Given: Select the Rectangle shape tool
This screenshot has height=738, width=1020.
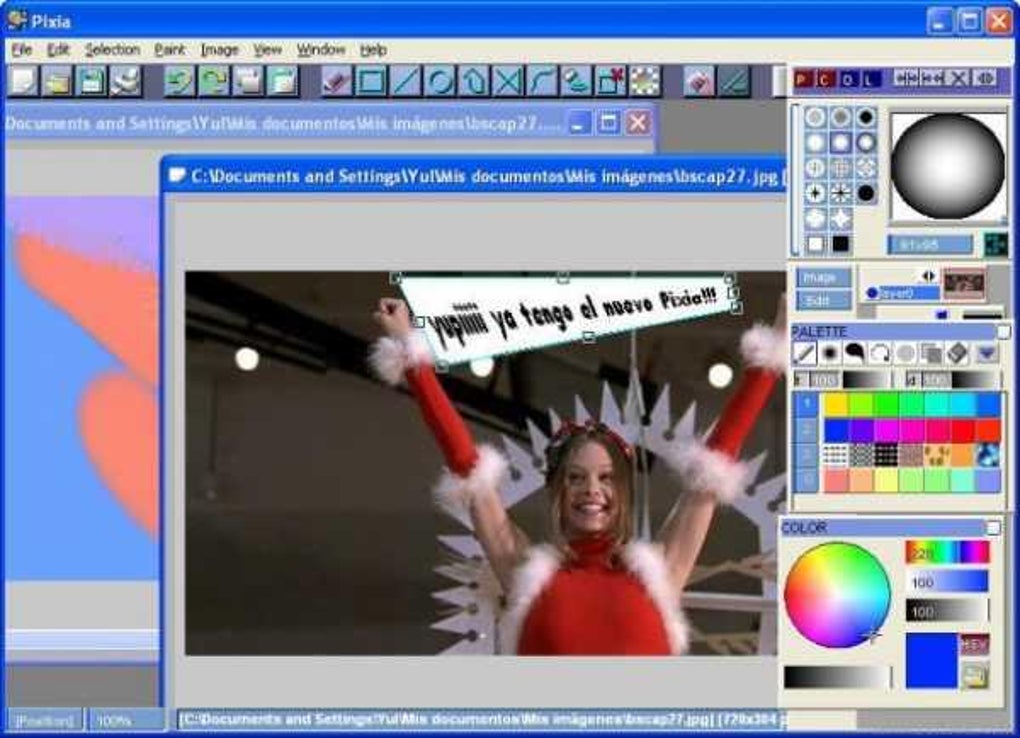Looking at the screenshot, I should [x=371, y=82].
